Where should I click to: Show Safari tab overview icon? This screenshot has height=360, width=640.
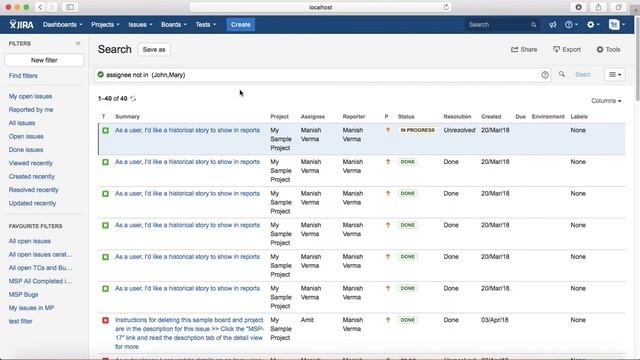click(x=618, y=7)
